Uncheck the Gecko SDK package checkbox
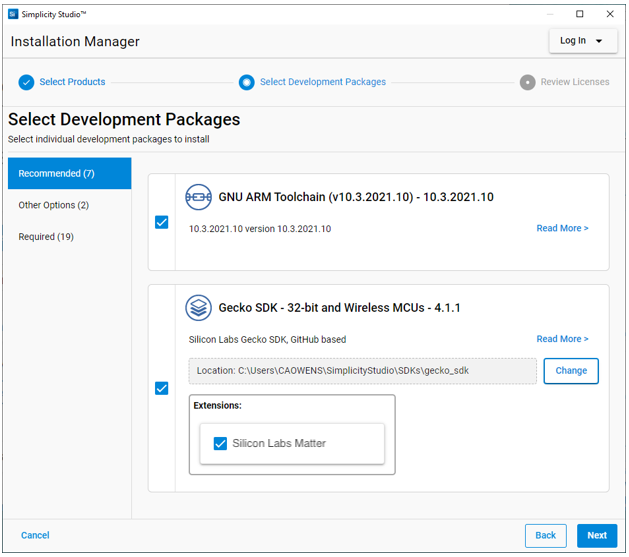 click(x=162, y=388)
